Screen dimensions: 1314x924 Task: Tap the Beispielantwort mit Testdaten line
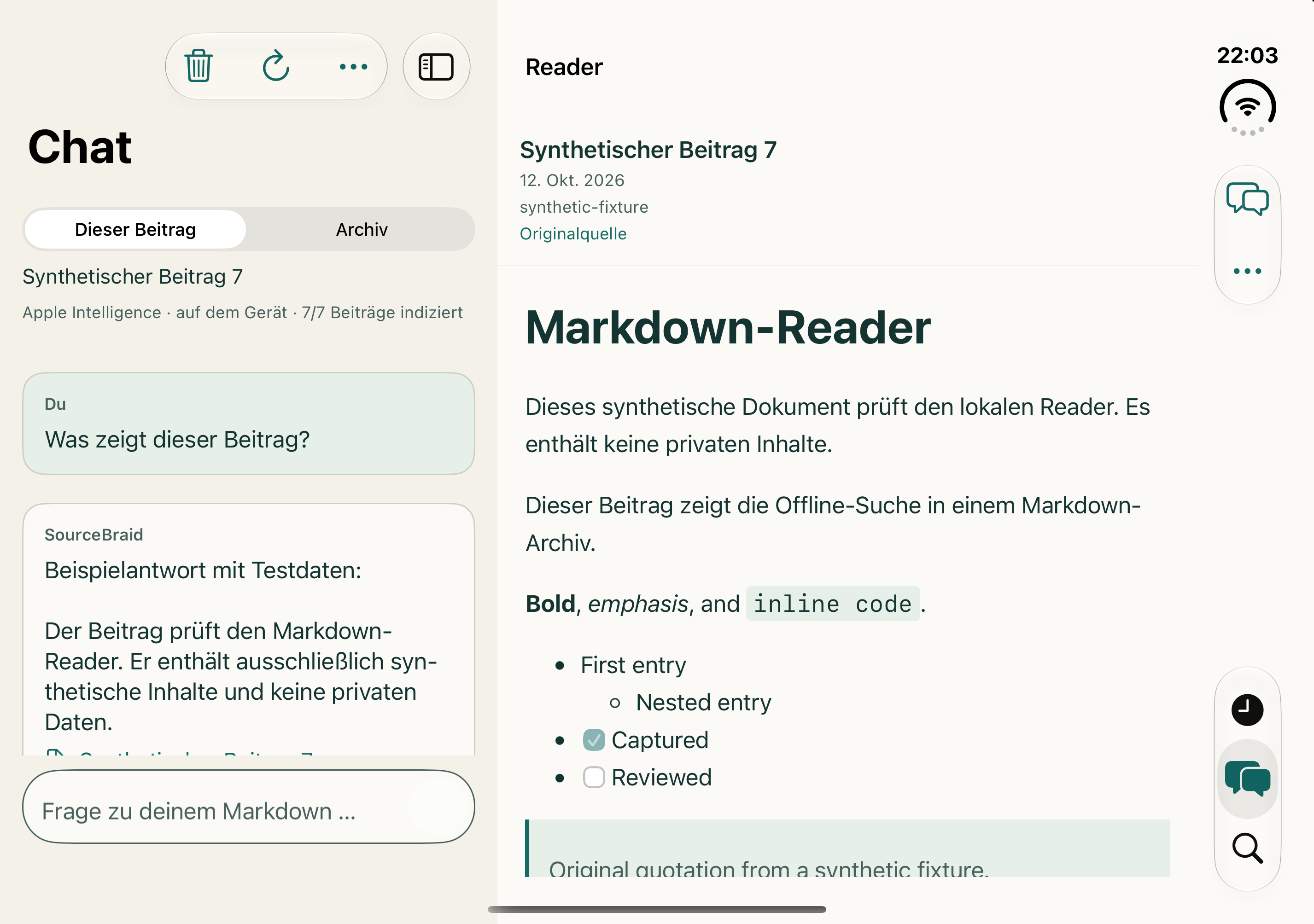[203, 570]
